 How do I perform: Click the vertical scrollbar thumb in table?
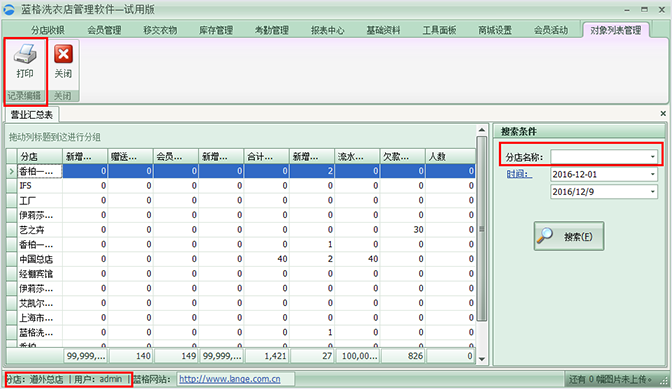pyautogui.click(x=482, y=229)
